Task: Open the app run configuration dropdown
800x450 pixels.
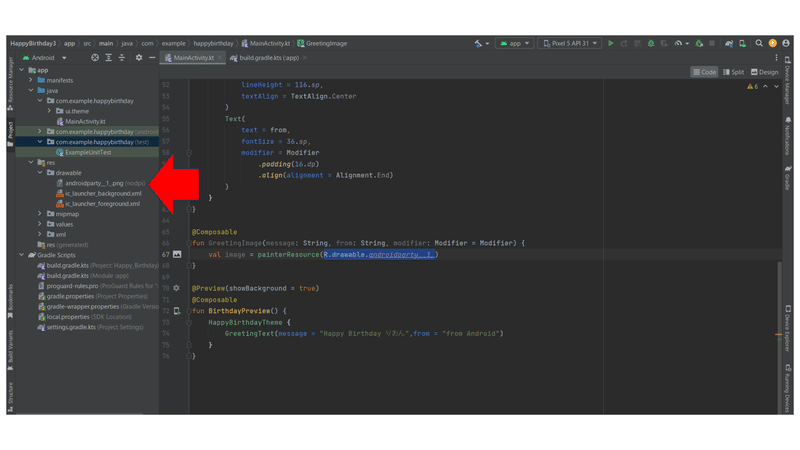Action: tap(514, 43)
